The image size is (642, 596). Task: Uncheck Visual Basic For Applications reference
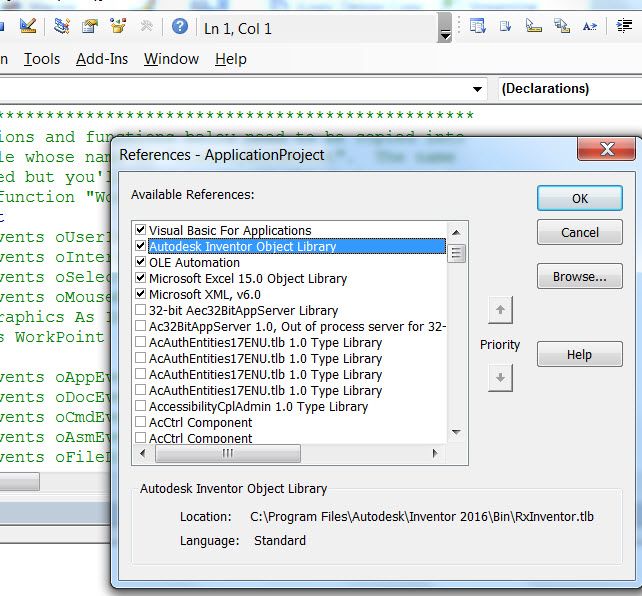(x=140, y=230)
